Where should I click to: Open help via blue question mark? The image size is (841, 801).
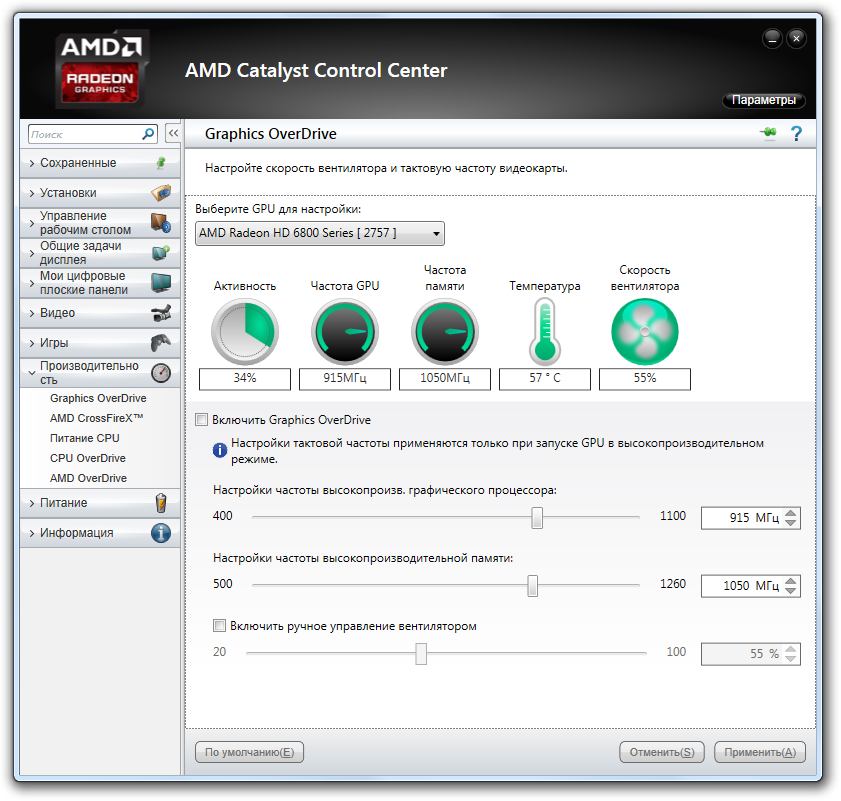tap(796, 133)
